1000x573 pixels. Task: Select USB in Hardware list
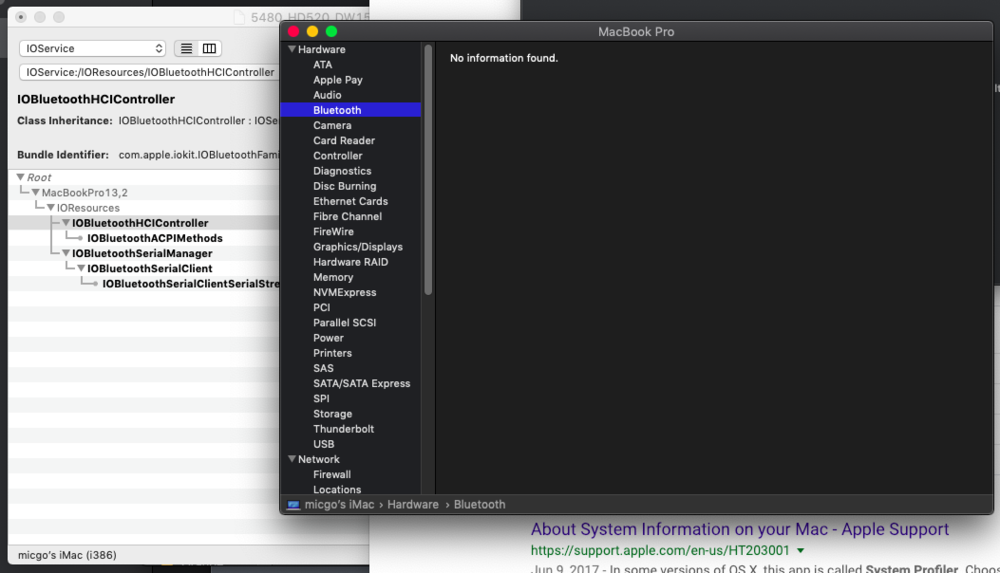click(323, 444)
